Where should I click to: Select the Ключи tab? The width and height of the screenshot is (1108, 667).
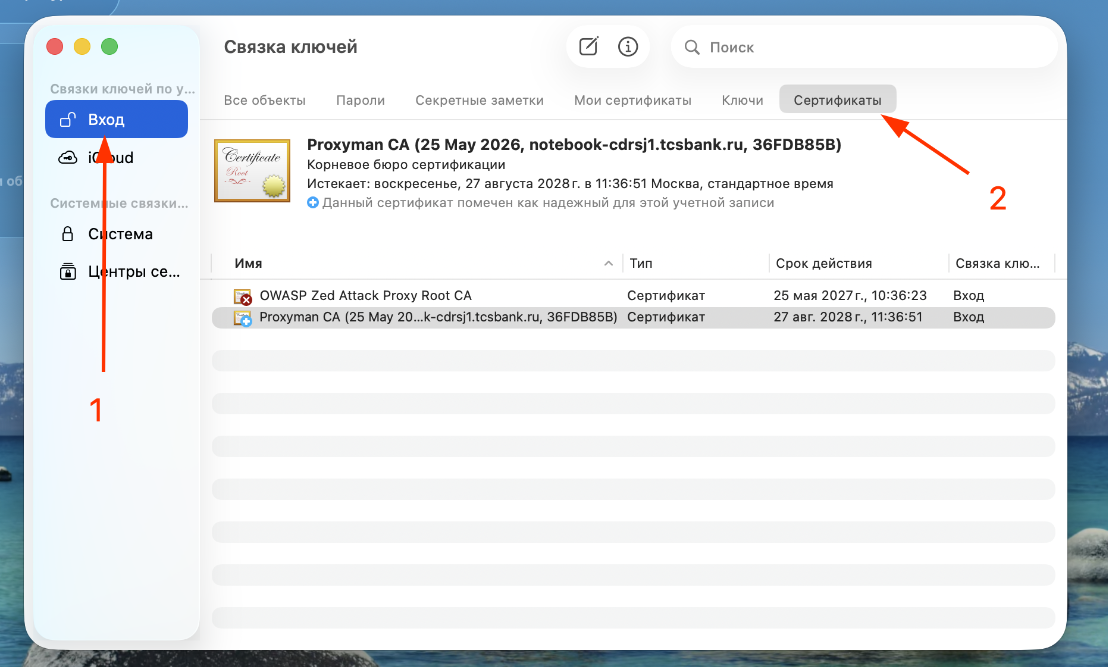[x=743, y=100]
